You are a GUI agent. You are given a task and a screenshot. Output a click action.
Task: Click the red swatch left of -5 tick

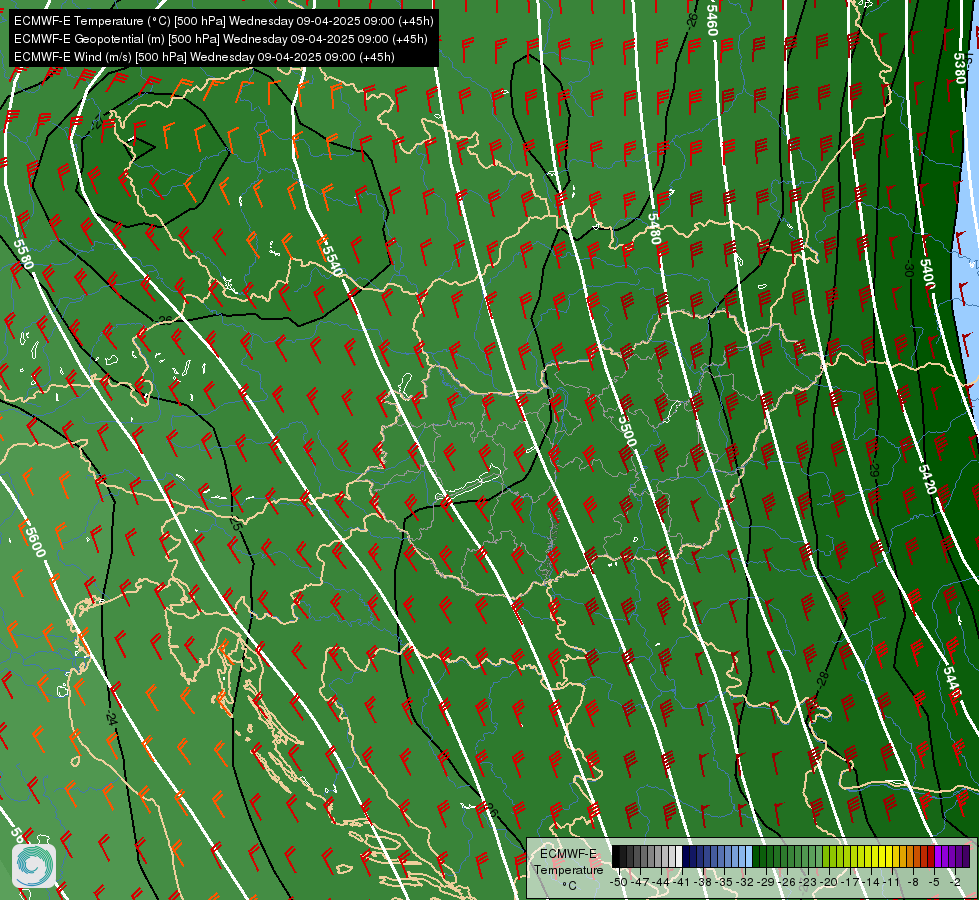[931, 856]
